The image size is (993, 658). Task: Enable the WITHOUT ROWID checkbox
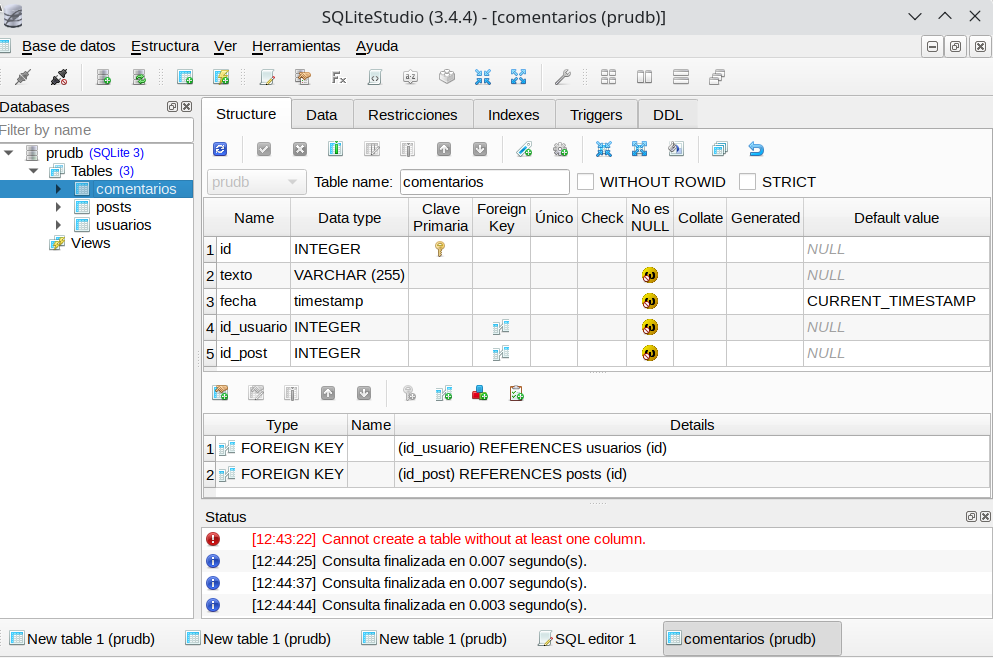point(586,182)
